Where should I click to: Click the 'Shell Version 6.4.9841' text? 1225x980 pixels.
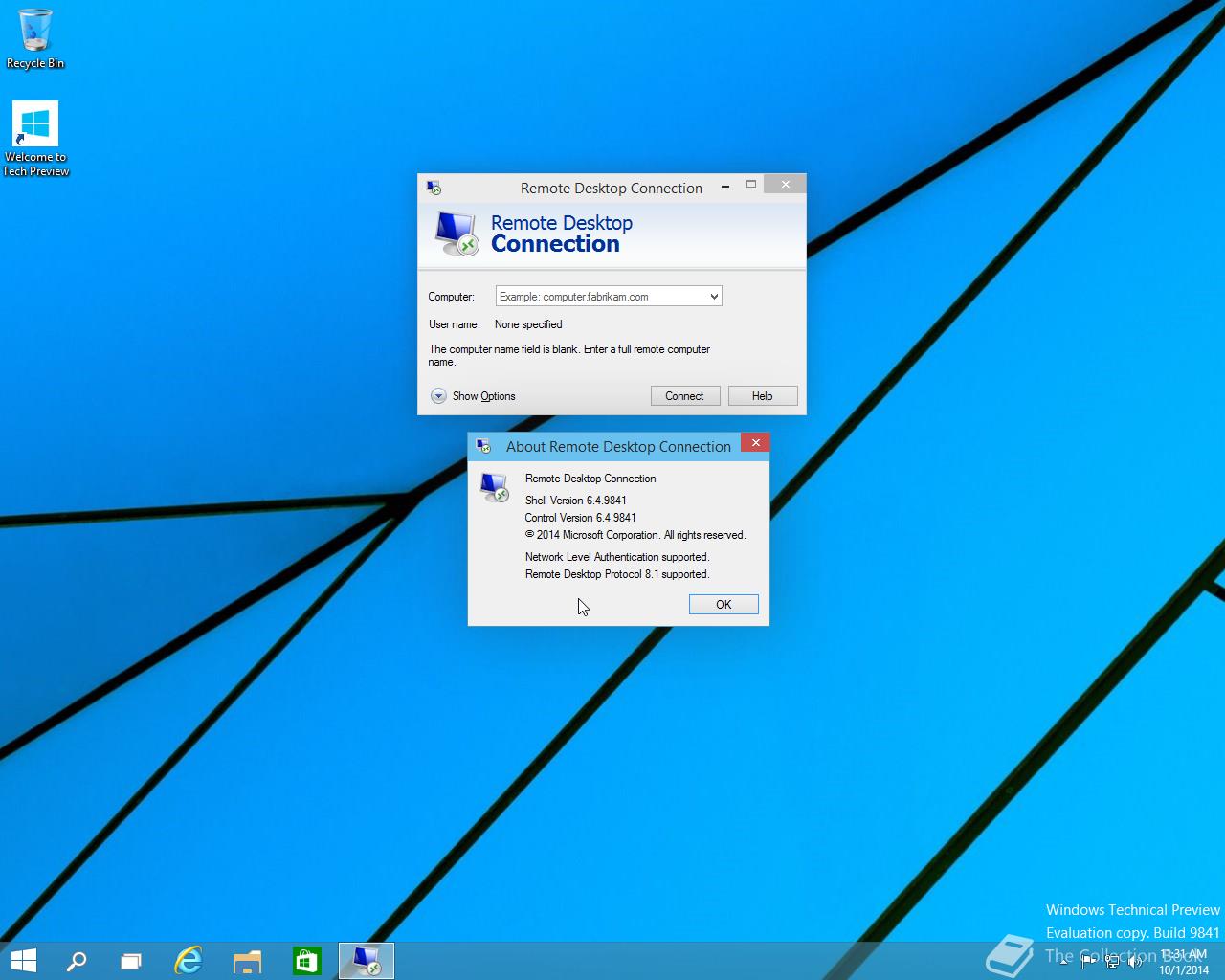(x=576, y=501)
